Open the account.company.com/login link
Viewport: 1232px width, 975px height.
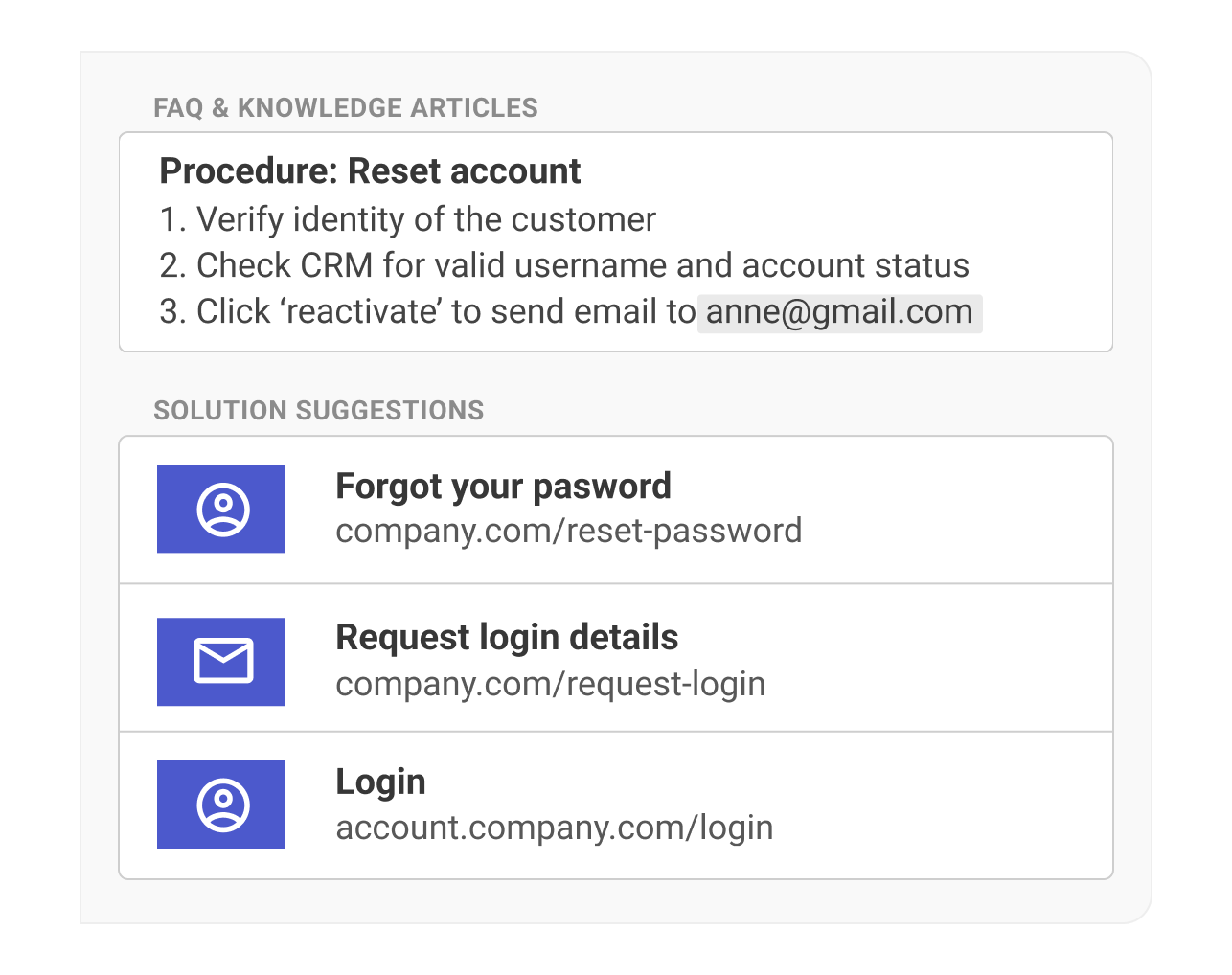554,828
